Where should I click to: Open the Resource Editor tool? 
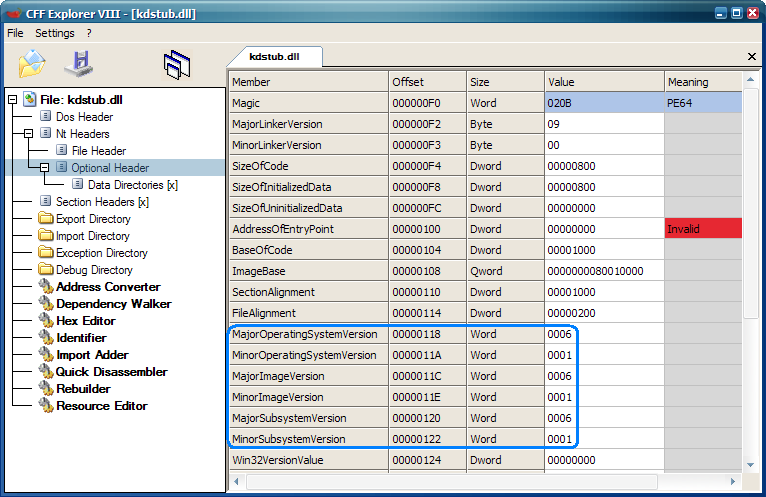[x=102, y=406]
